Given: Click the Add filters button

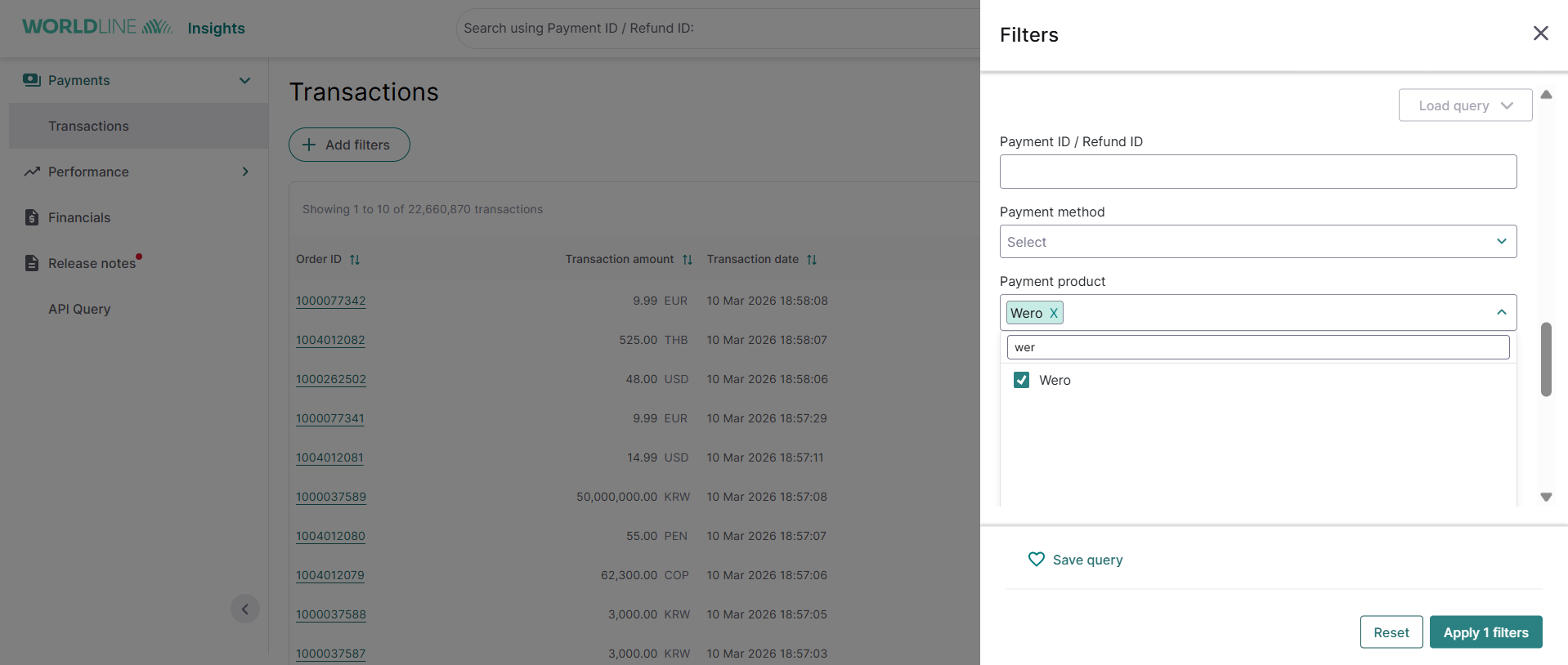Looking at the screenshot, I should [349, 145].
